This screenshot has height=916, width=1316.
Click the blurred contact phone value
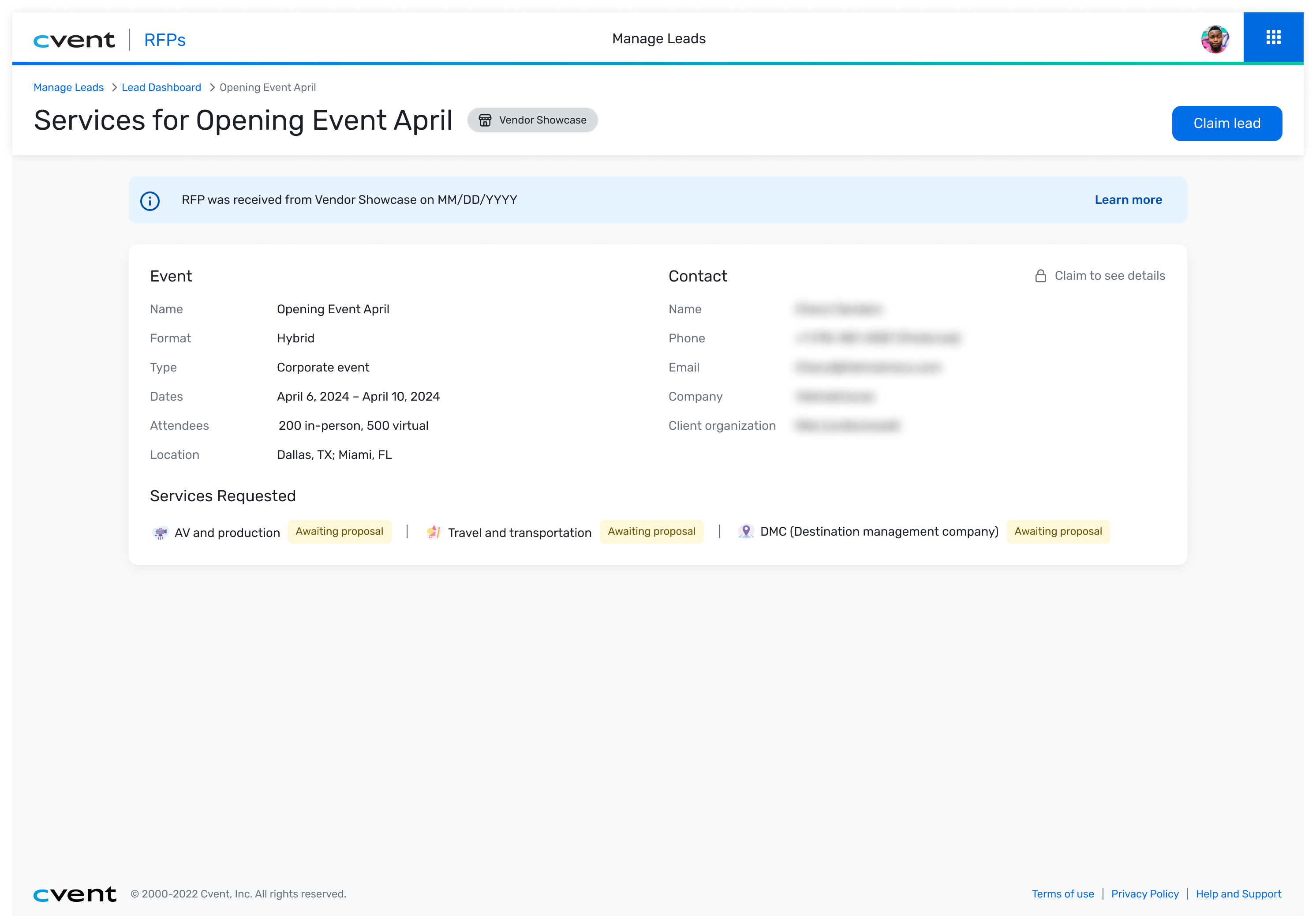(x=878, y=338)
